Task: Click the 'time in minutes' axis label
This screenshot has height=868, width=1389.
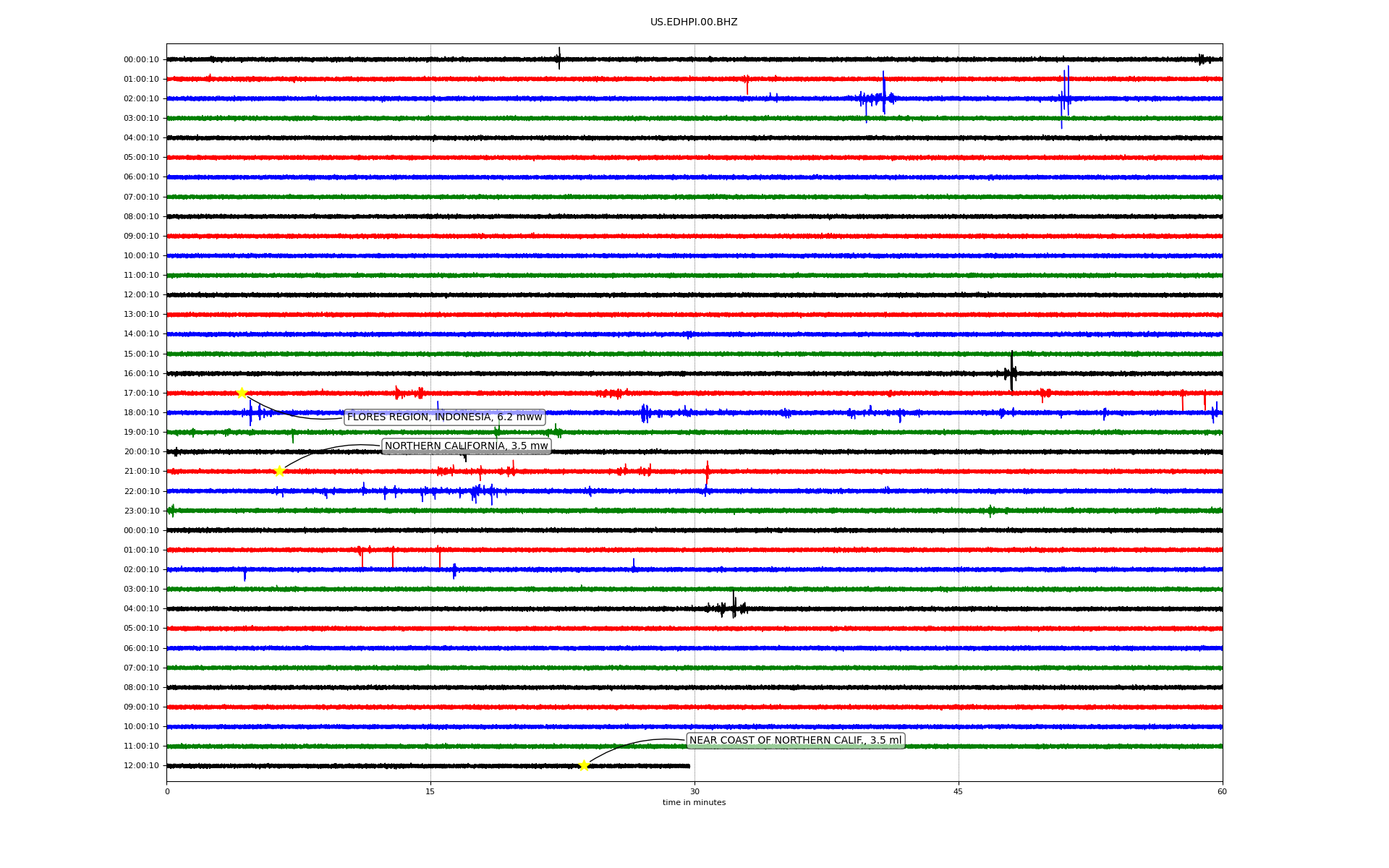Action: coord(694,803)
